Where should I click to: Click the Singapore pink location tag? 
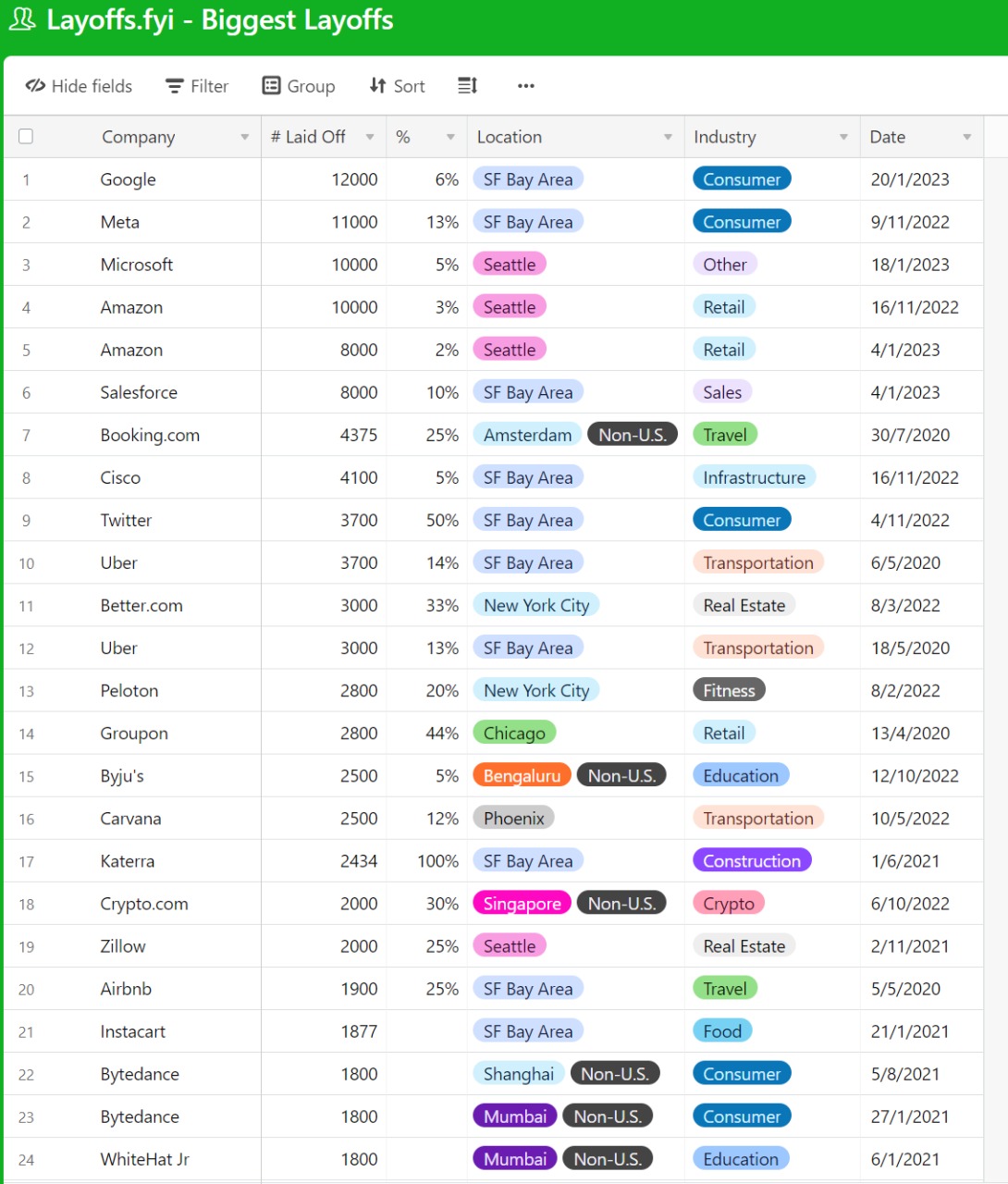(522, 903)
